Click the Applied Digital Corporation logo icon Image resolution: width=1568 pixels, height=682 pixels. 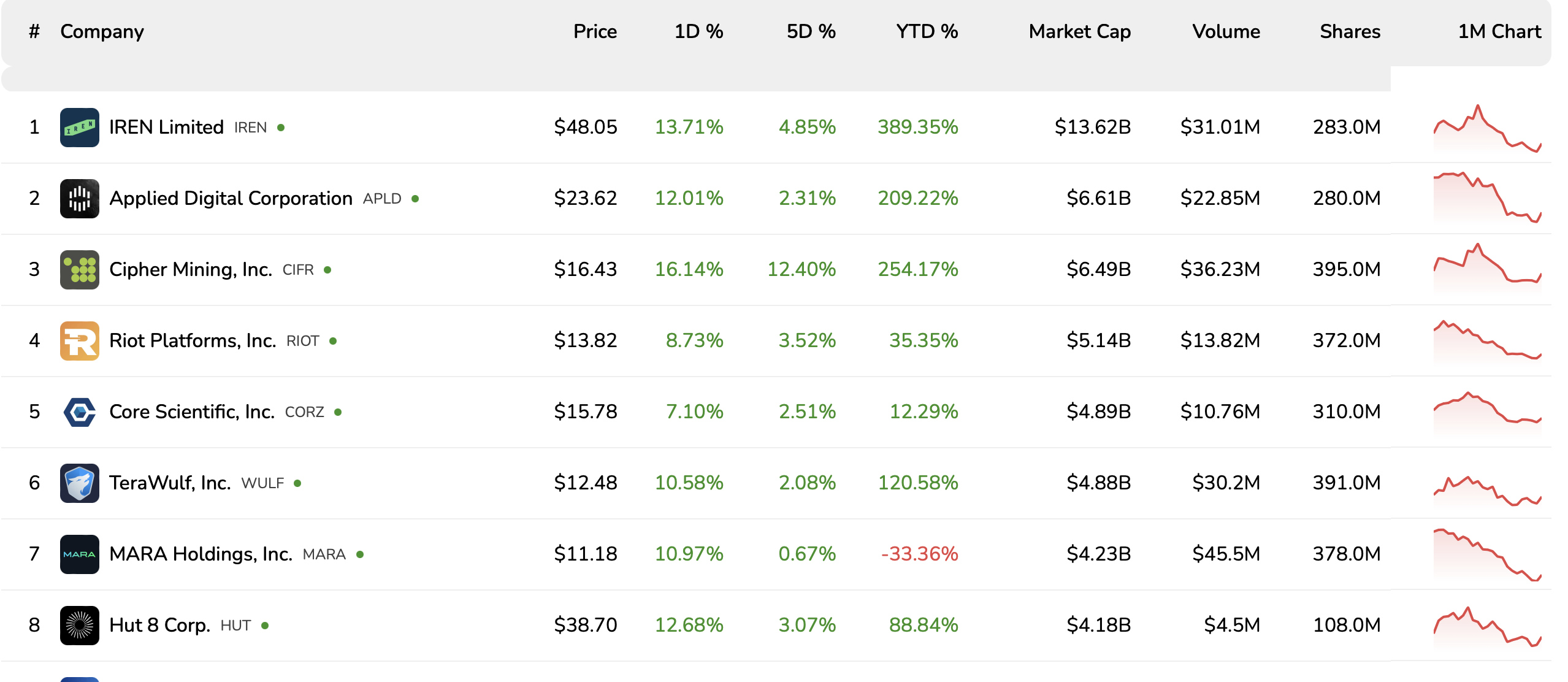tap(79, 199)
